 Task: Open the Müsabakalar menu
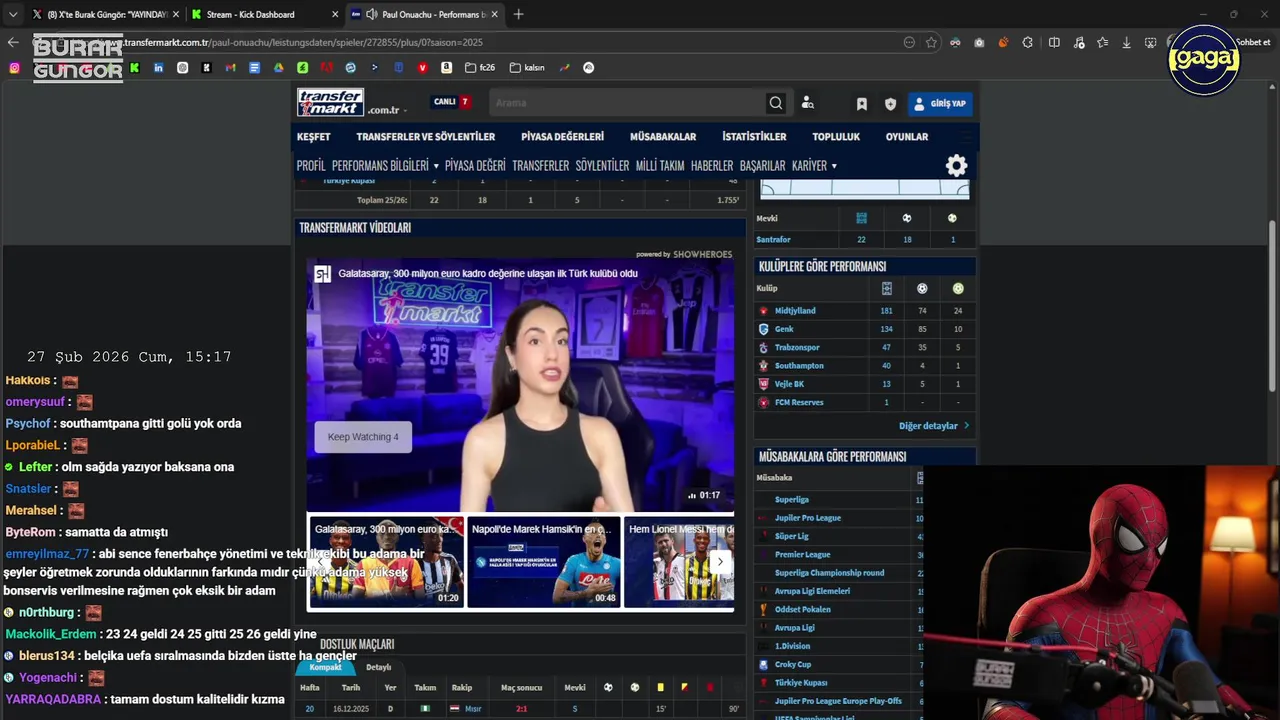tap(663, 137)
